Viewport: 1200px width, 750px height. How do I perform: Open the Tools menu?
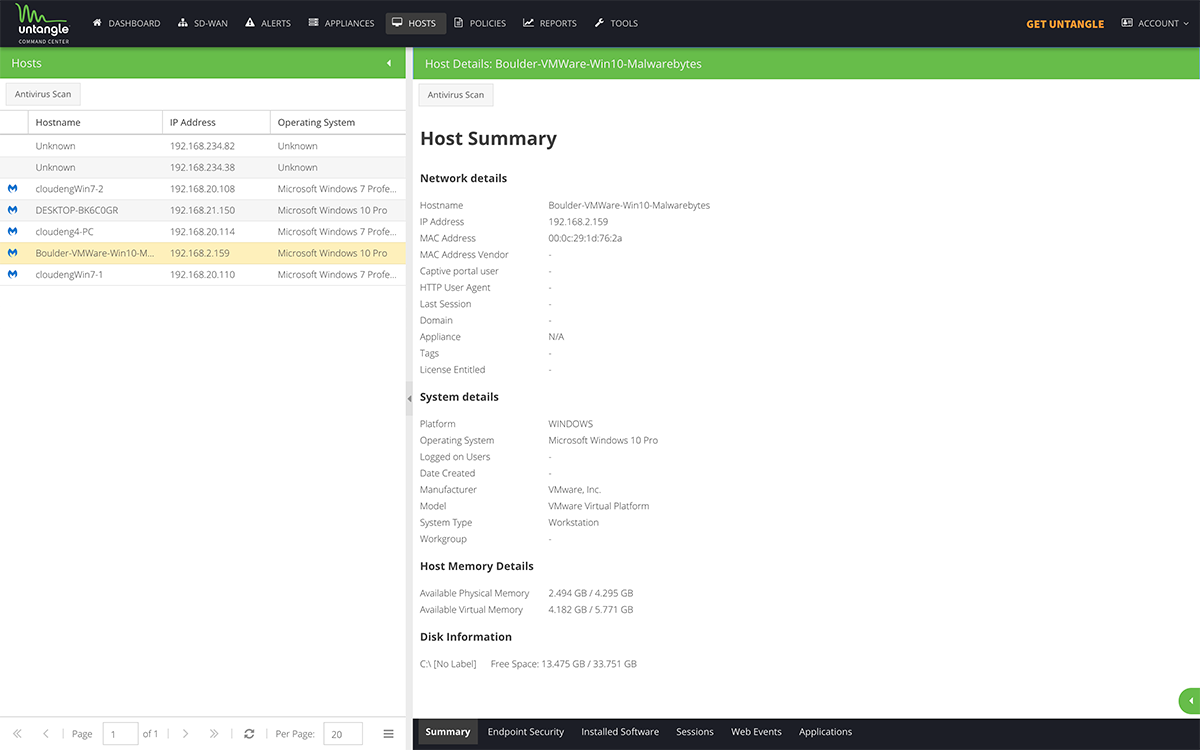[616, 23]
